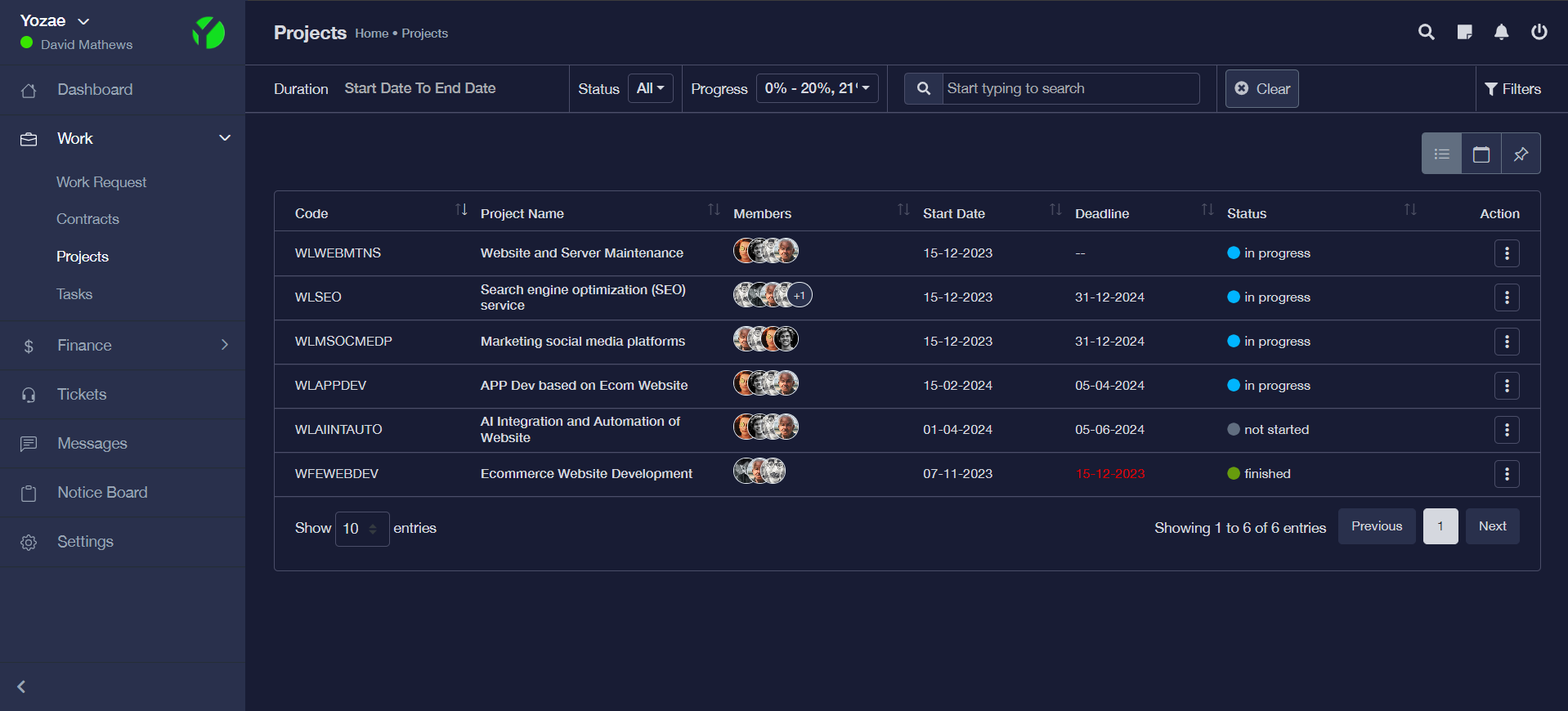1568x711 pixels.
Task: Clear the applied filters
Action: tap(1261, 88)
